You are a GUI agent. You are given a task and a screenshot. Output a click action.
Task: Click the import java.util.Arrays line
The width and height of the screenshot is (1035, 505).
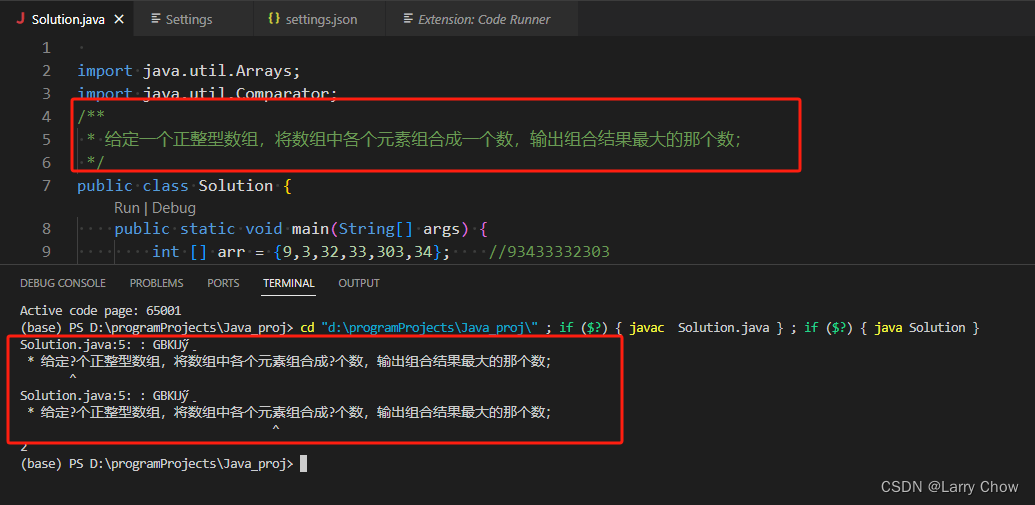(x=189, y=71)
